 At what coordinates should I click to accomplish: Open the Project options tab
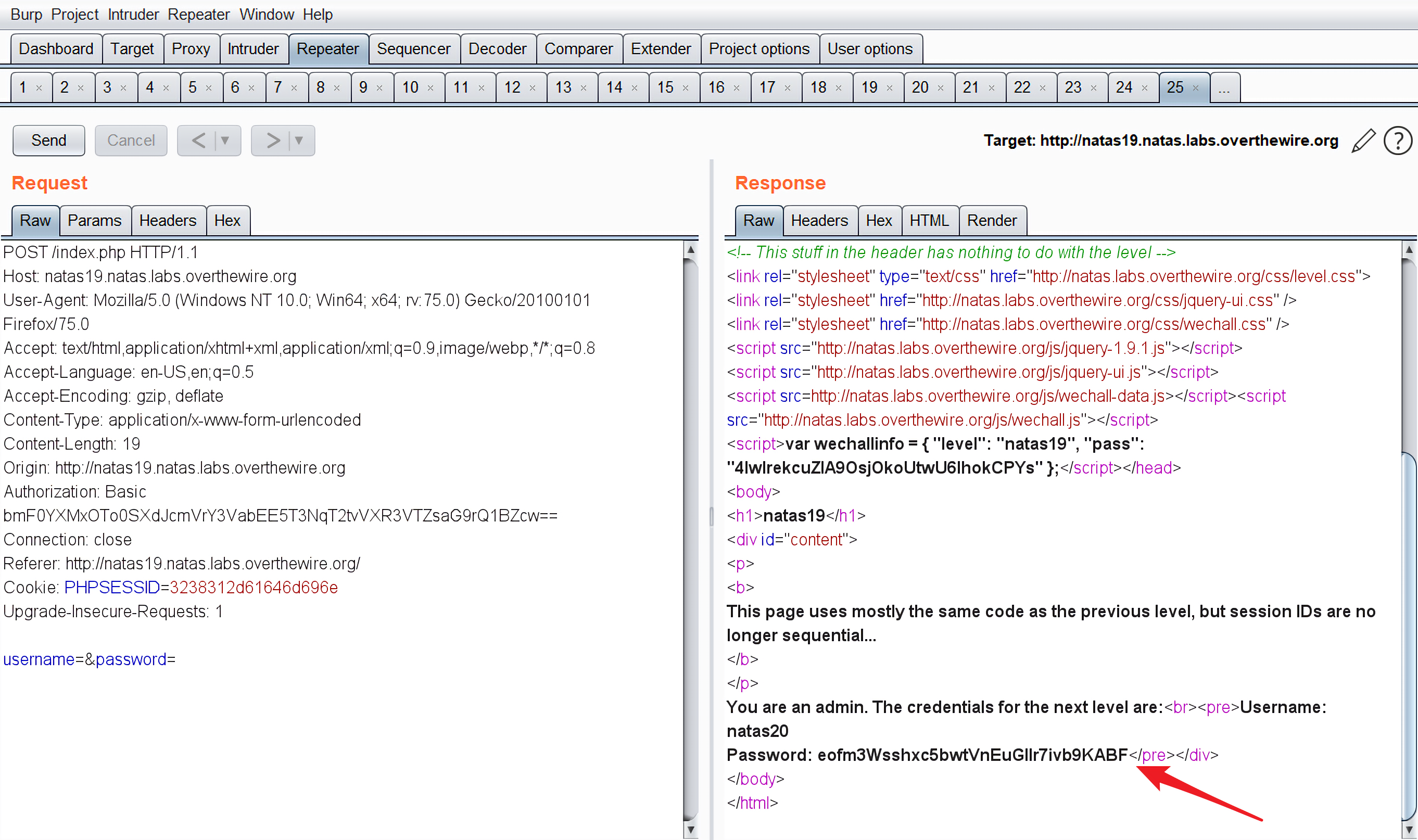tap(759, 49)
